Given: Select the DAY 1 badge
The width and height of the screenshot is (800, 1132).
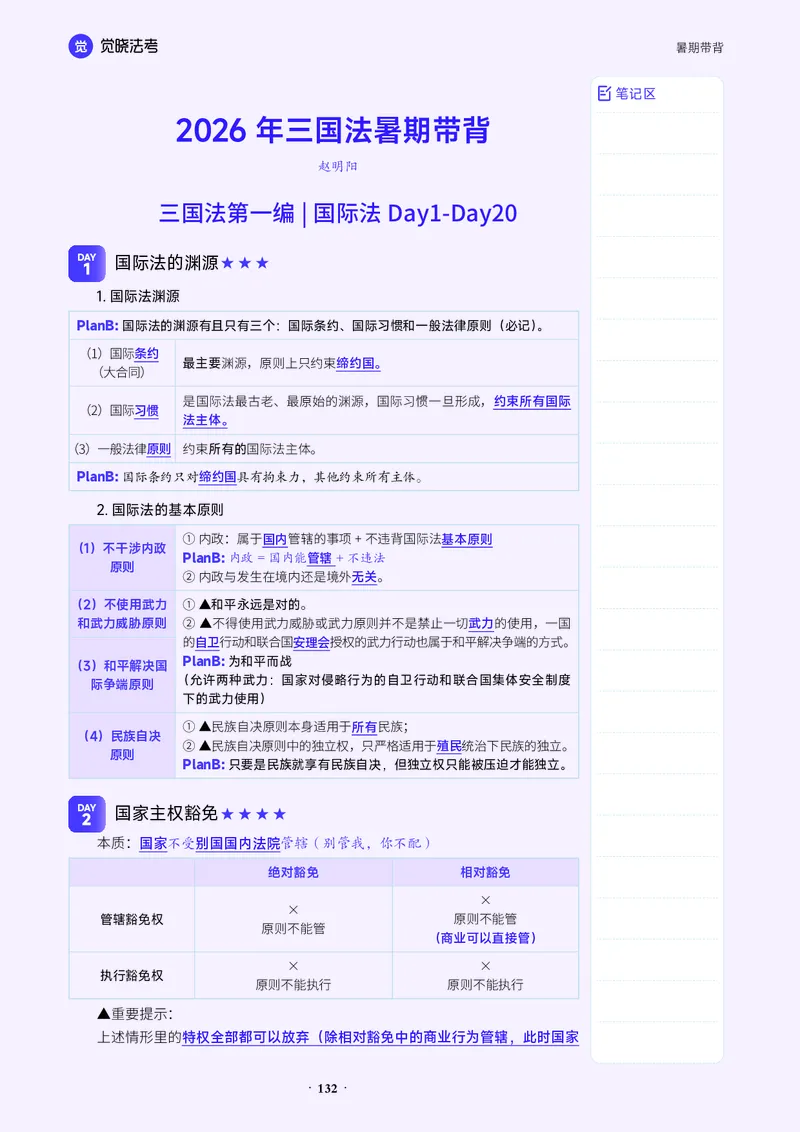Looking at the screenshot, I should point(87,264).
